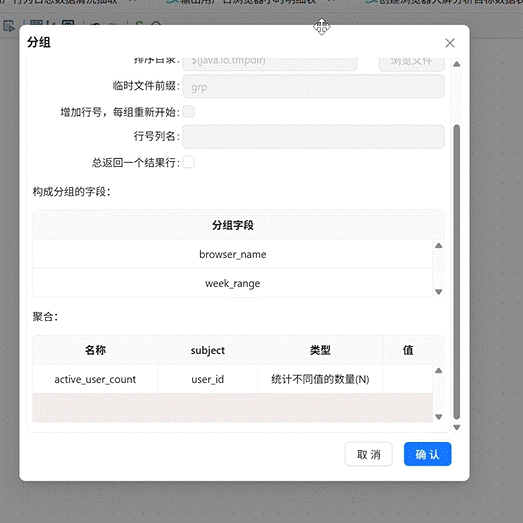Click the empty highlighted aggregate row

pyautogui.click(x=232, y=408)
